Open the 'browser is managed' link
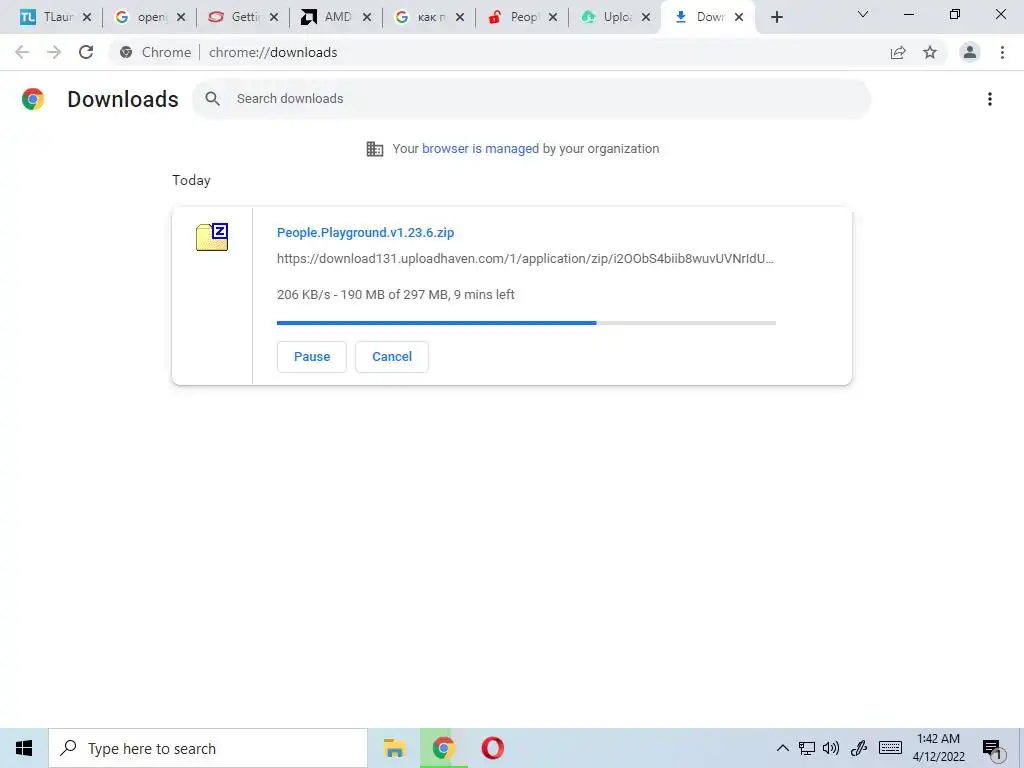Screen dimensions: 1024x768 (x=480, y=149)
